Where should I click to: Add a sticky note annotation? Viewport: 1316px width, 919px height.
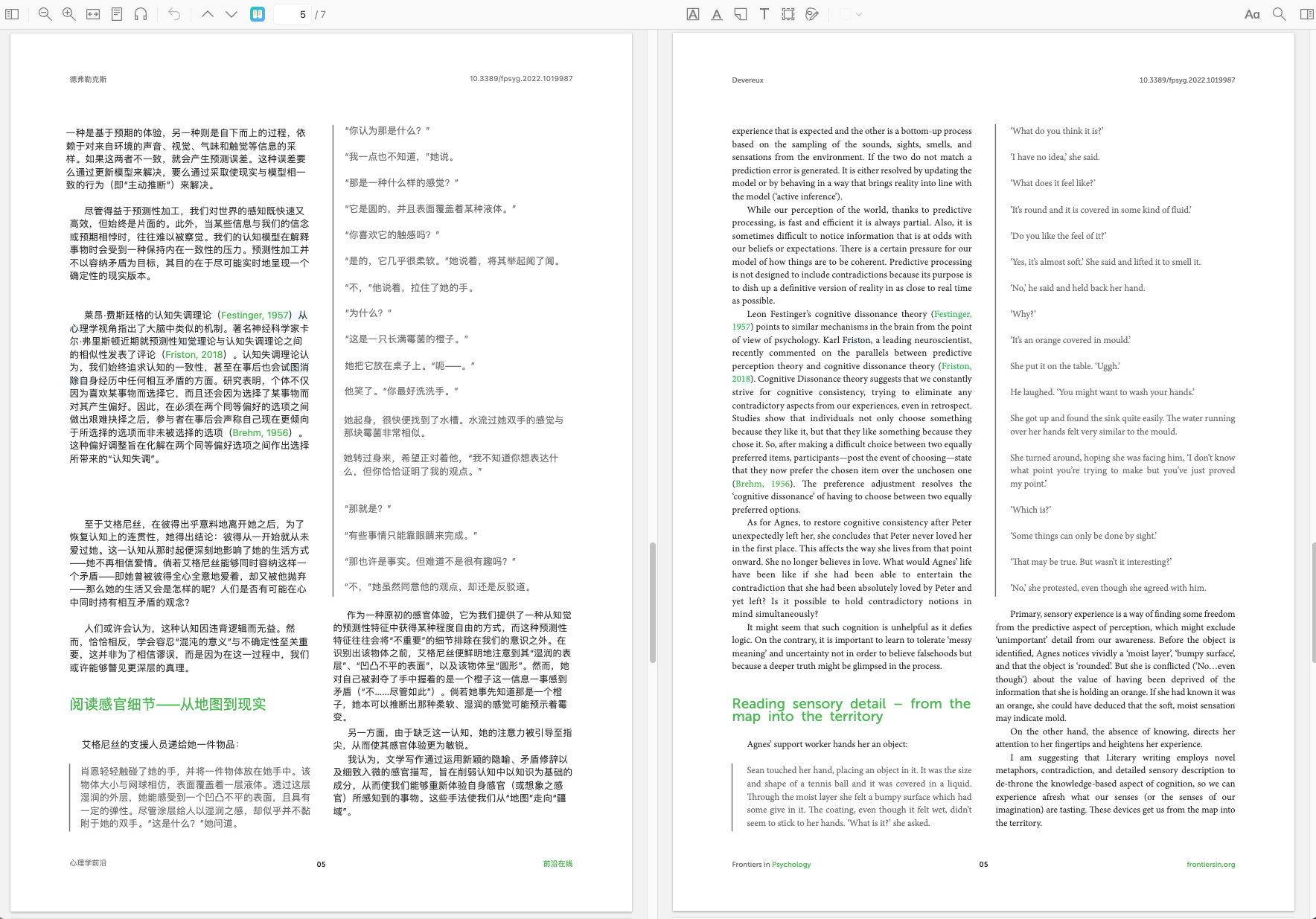pyautogui.click(x=741, y=14)
